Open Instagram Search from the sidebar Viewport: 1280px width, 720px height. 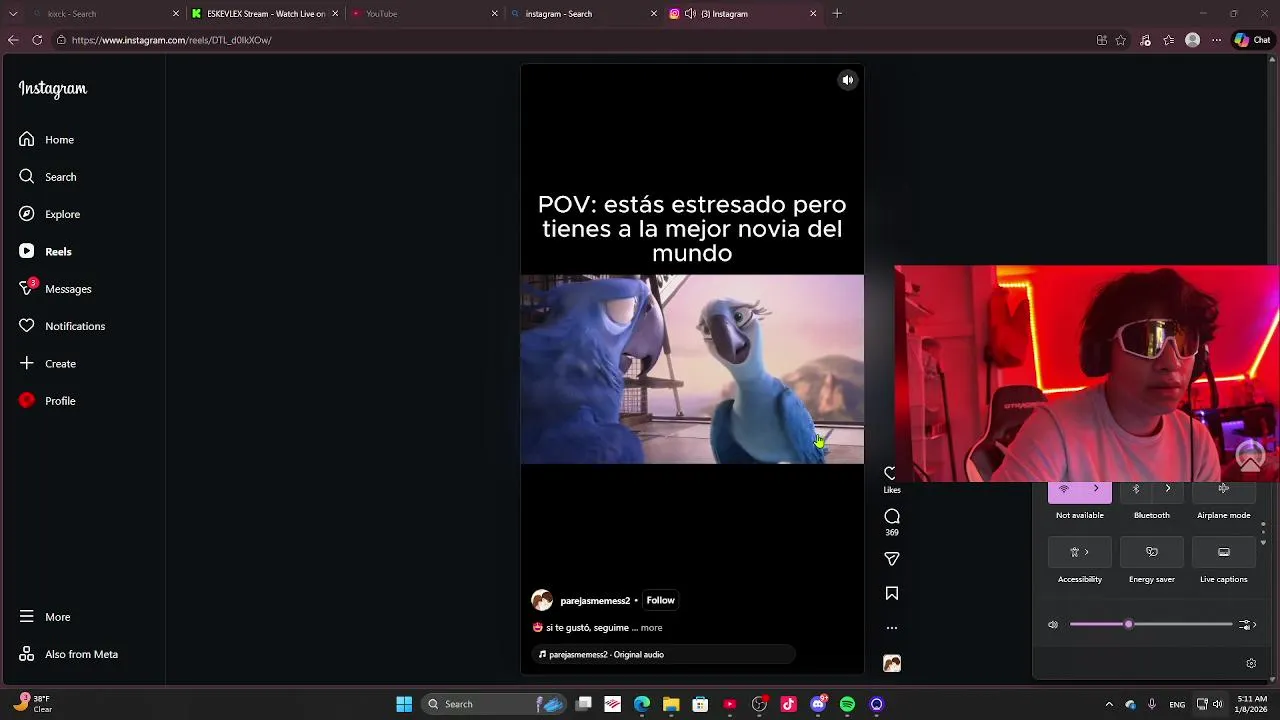(47, 177)
